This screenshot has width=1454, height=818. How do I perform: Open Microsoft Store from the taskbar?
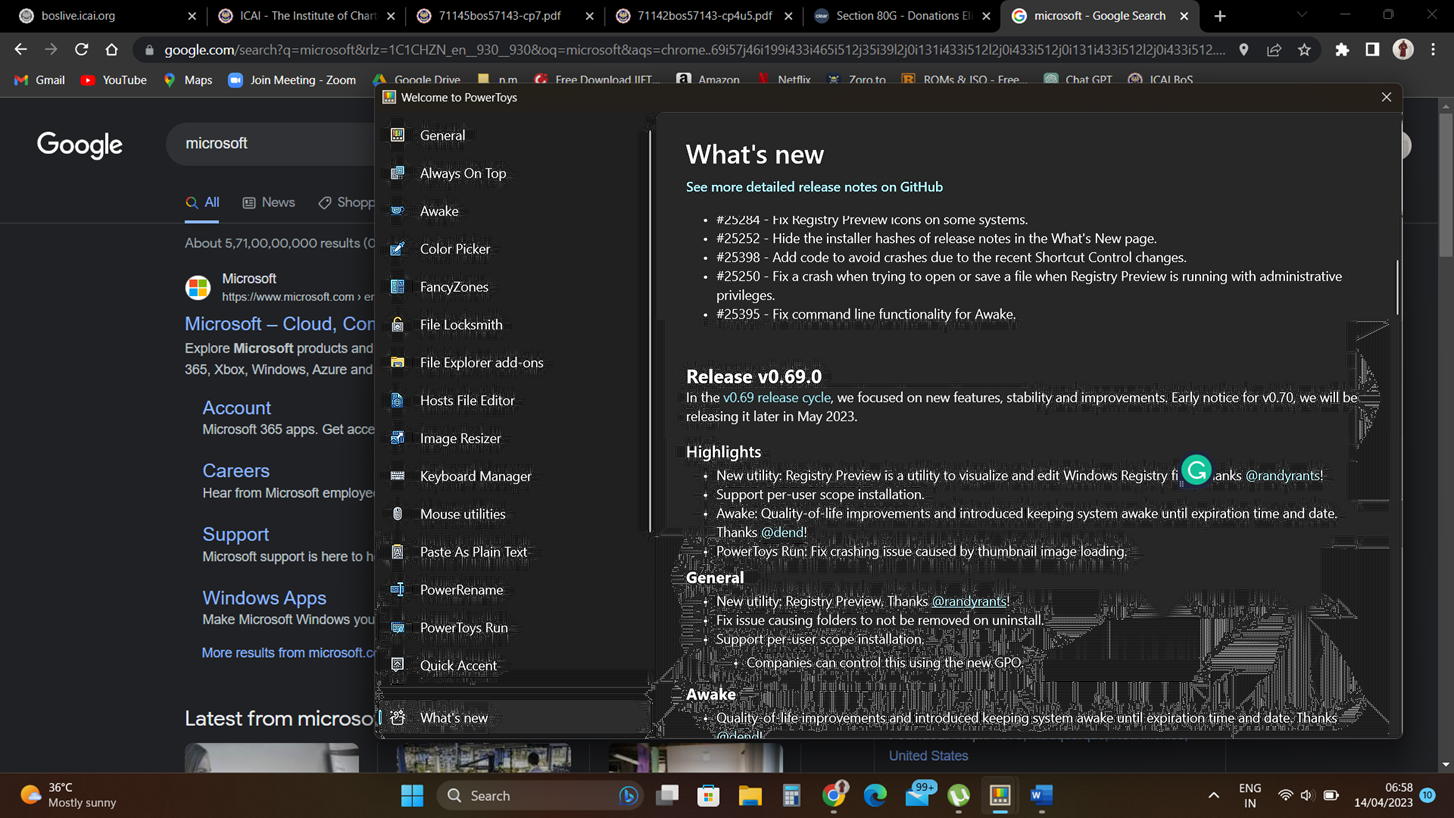(x=708, y=796)
